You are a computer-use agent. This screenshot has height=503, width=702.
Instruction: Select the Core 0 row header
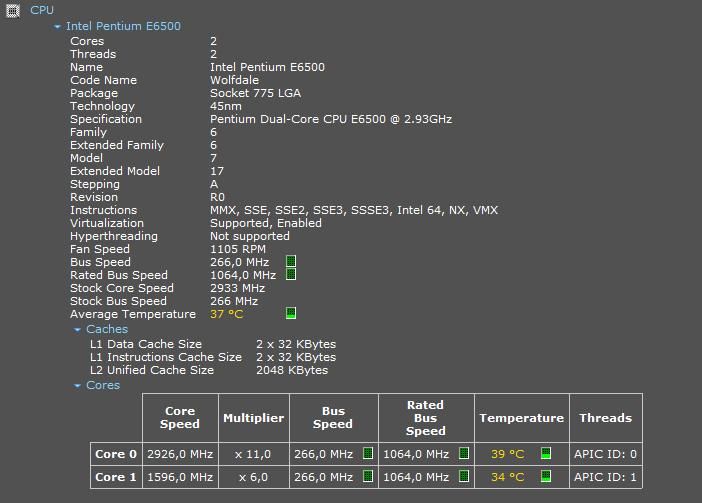(x=116, y=454)
